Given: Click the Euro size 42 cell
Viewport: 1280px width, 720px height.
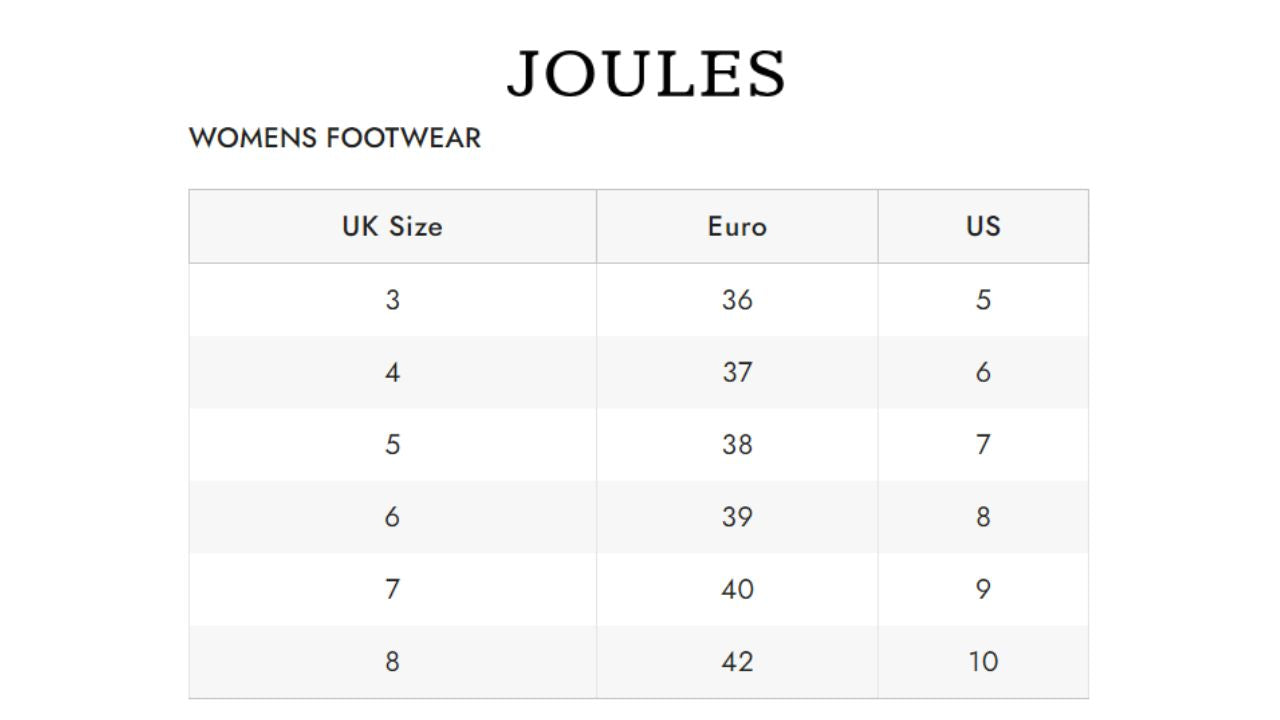Looking at the screenshot, I should point(737,662).
